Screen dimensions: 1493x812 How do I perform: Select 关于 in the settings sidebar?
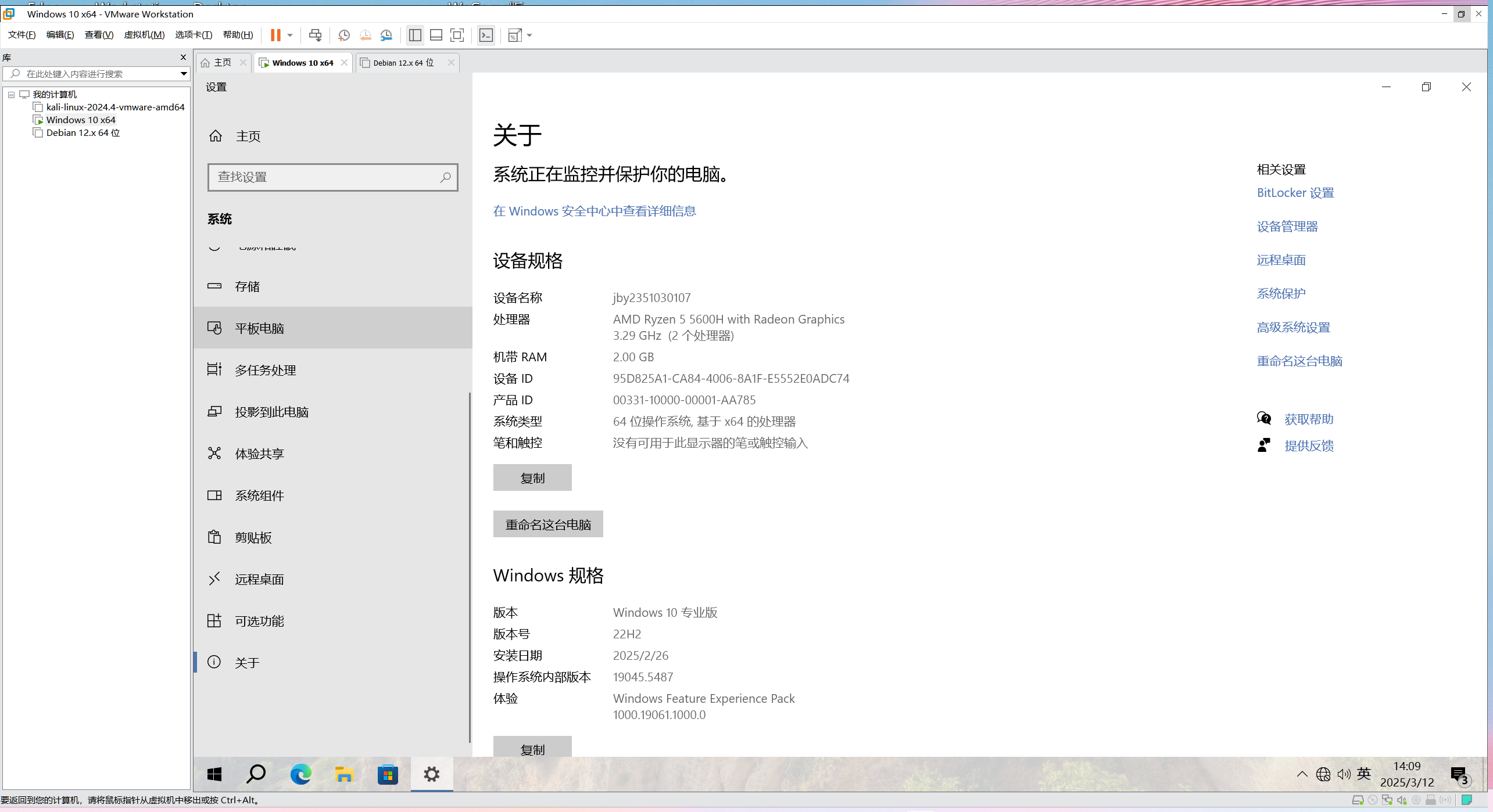[333, 663]
